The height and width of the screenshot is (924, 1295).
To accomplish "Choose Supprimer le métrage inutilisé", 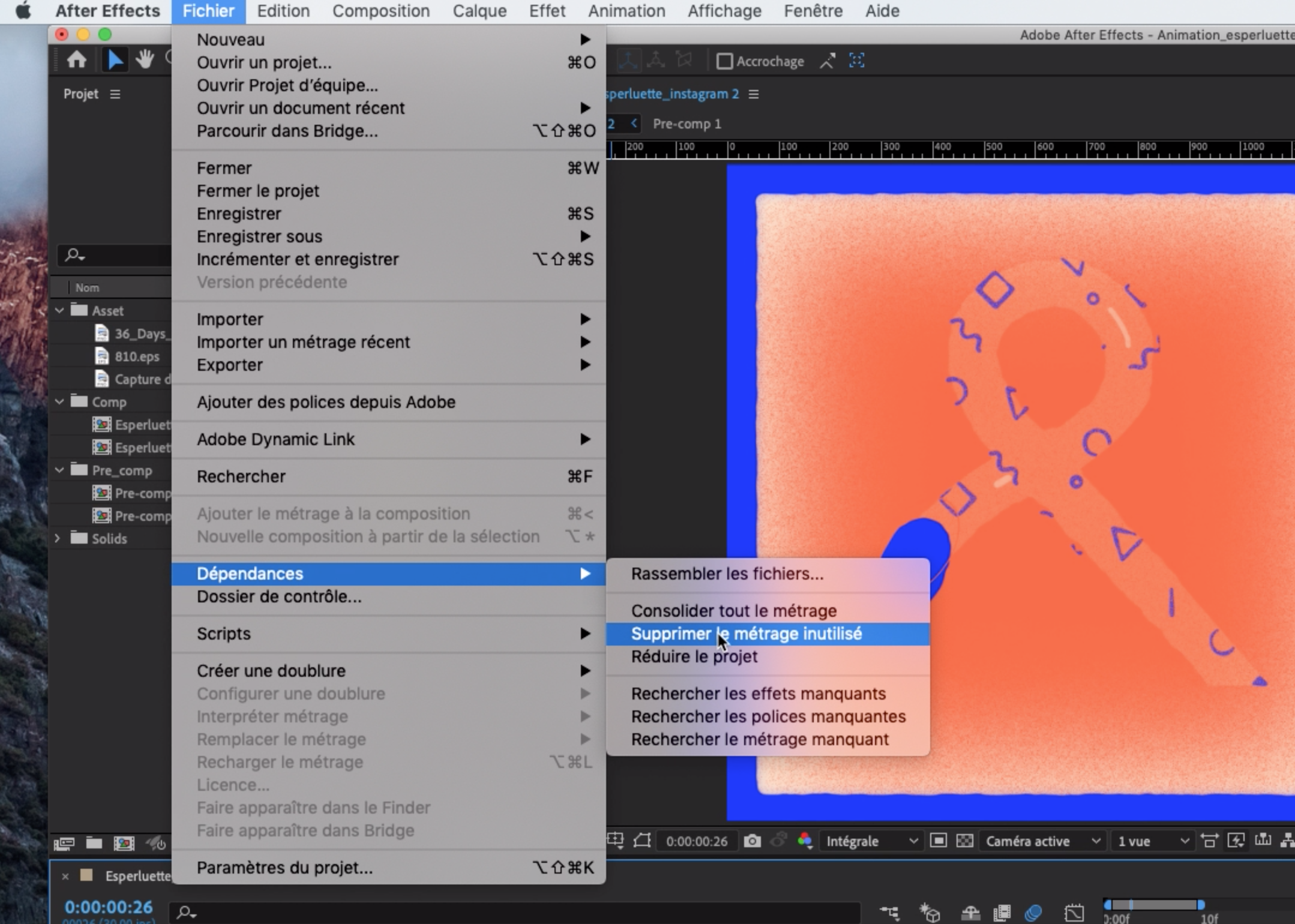I will tap(768, 634).
